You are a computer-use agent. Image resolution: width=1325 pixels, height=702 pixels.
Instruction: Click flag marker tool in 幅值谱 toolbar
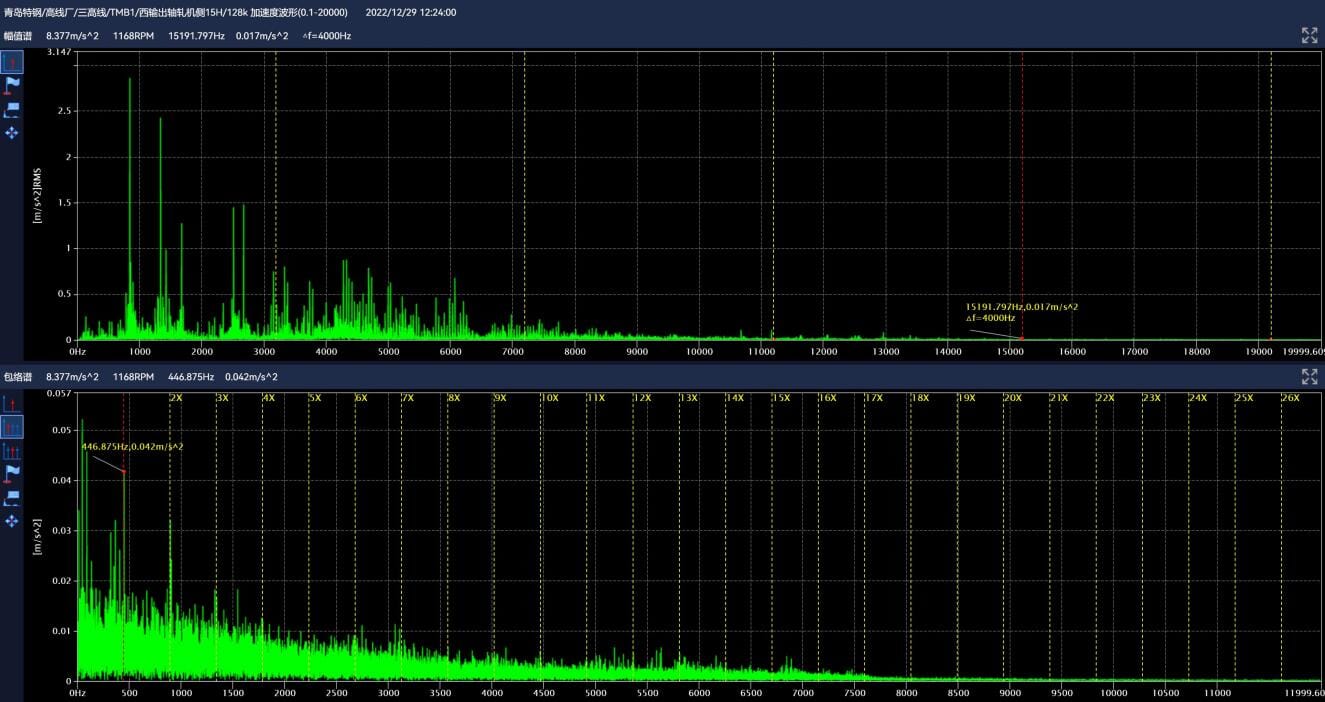point(12,86)
